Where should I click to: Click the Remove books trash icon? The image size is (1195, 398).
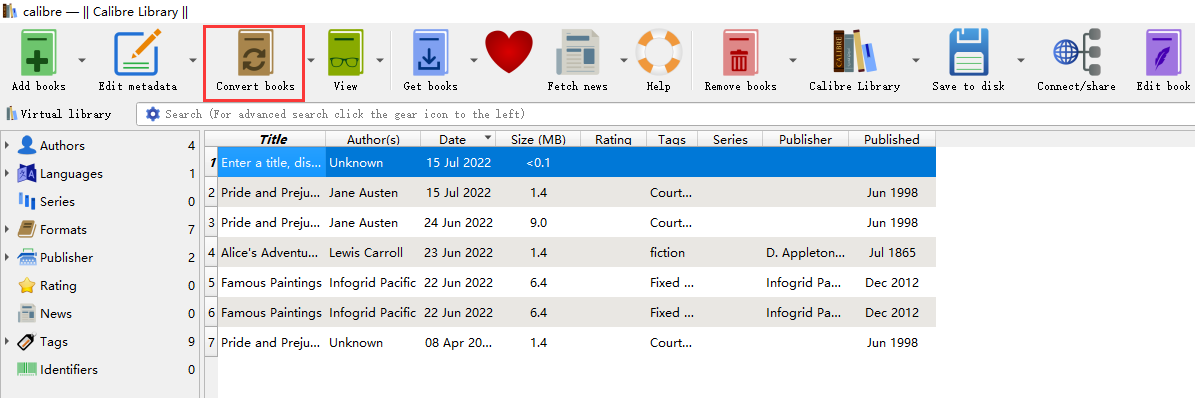click(x=740, y=53)
